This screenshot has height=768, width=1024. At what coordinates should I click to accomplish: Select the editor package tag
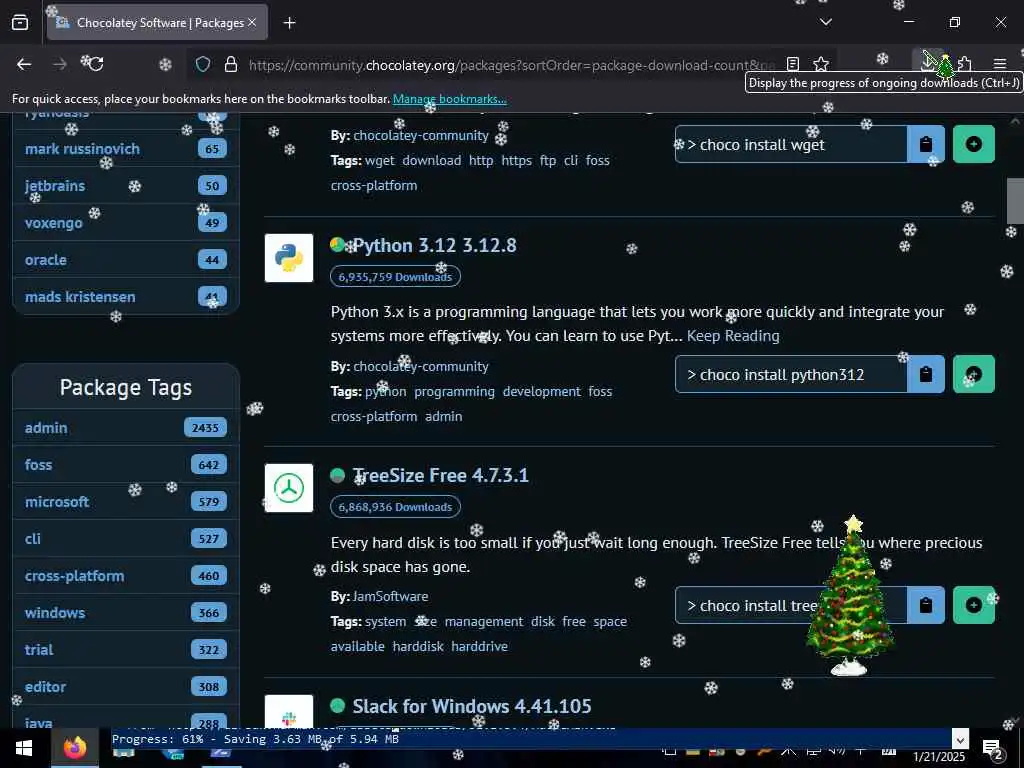pos(126,687)
